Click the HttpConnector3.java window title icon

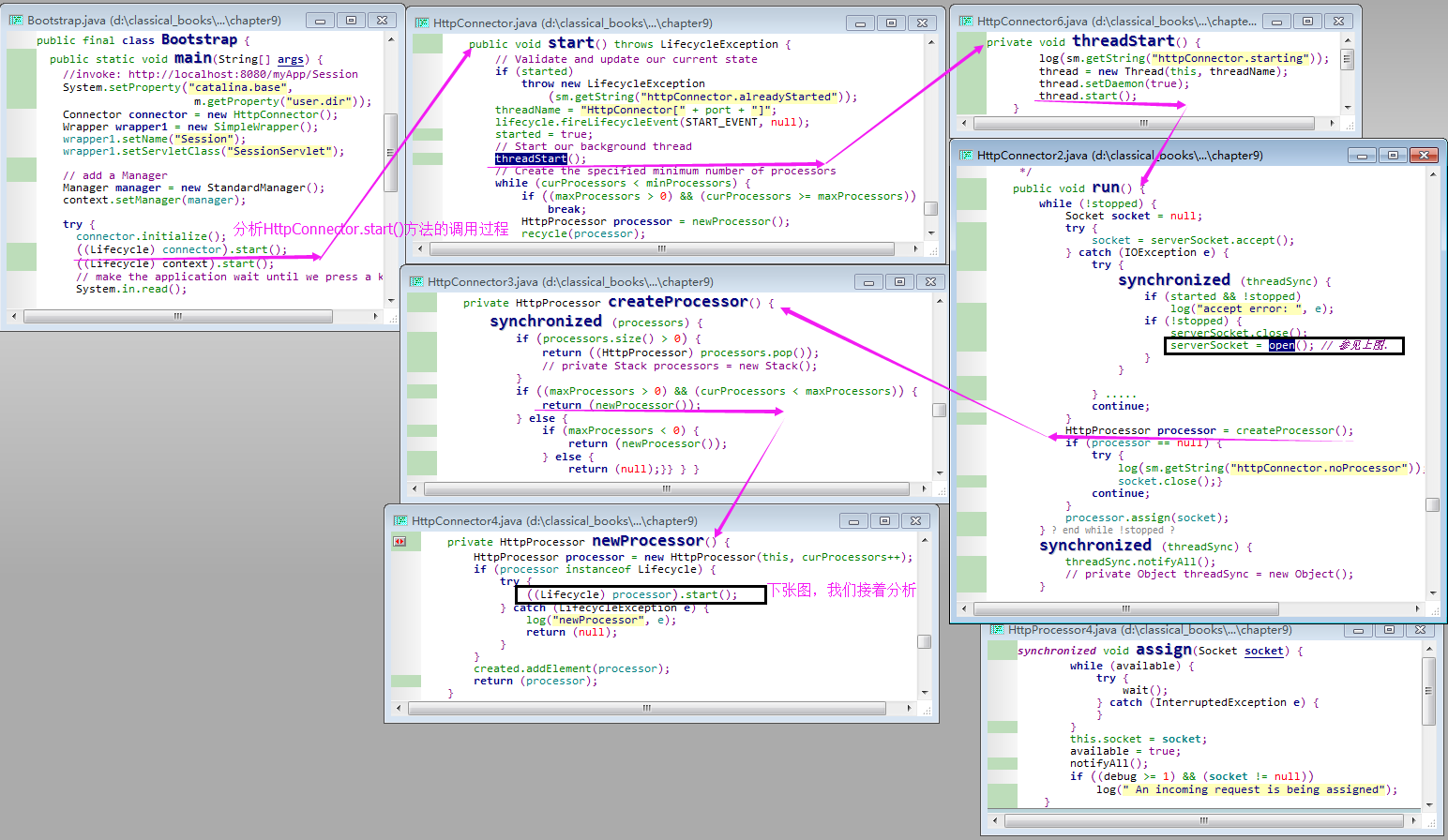(416, 281)
